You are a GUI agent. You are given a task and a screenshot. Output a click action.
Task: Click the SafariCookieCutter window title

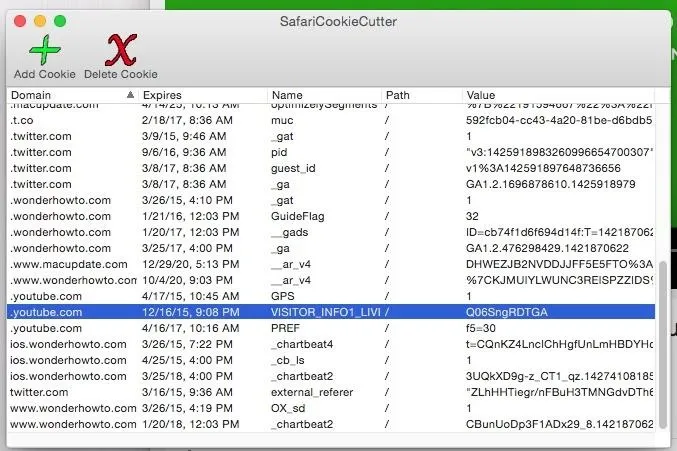(x=338, y=21)
